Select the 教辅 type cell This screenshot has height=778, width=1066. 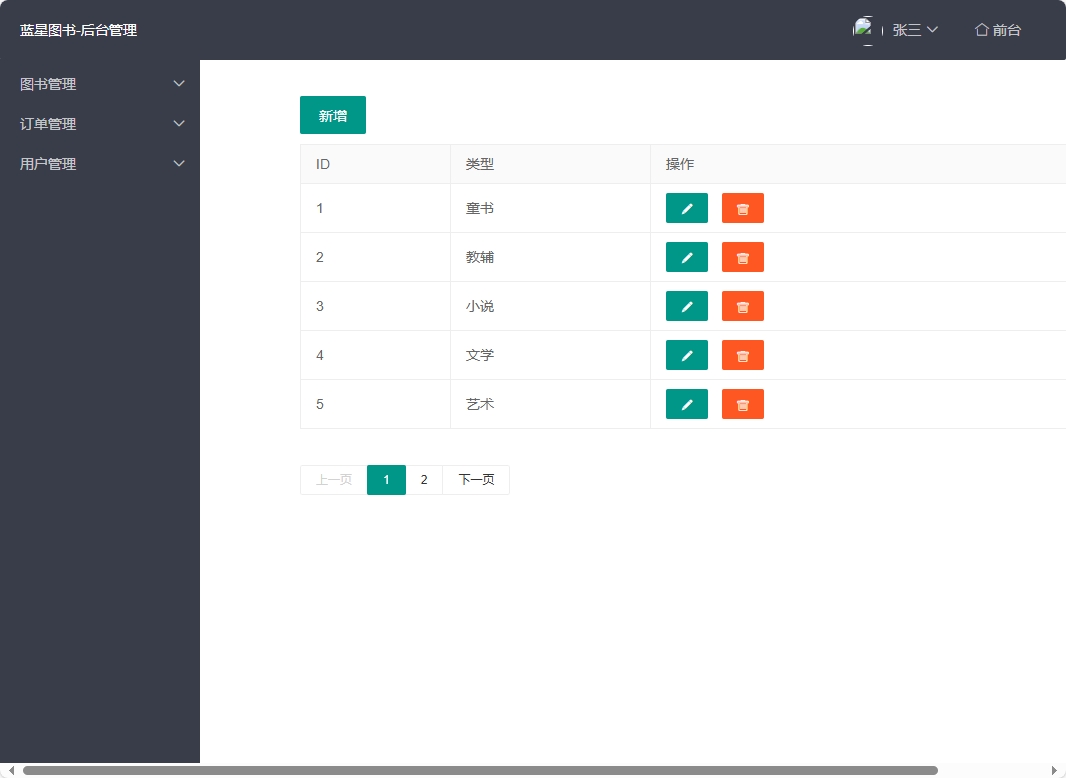[x=550, y=257]
